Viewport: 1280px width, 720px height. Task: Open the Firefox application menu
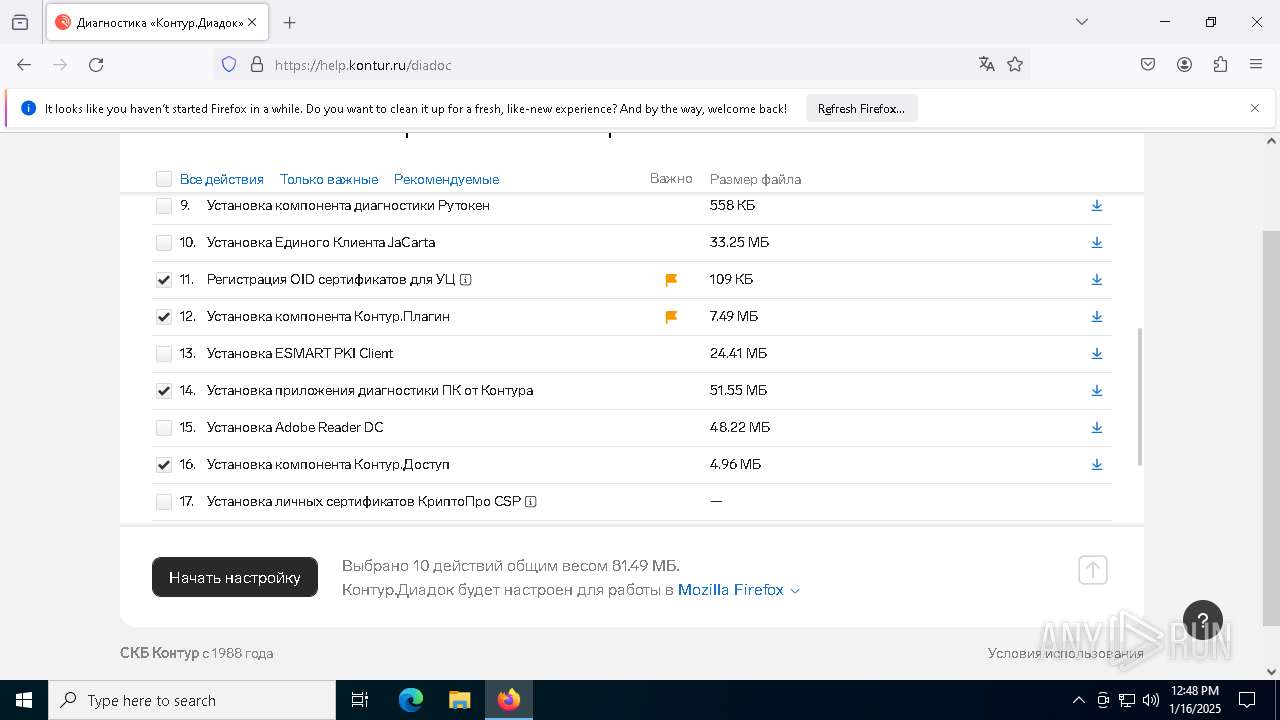point(1256,65)
